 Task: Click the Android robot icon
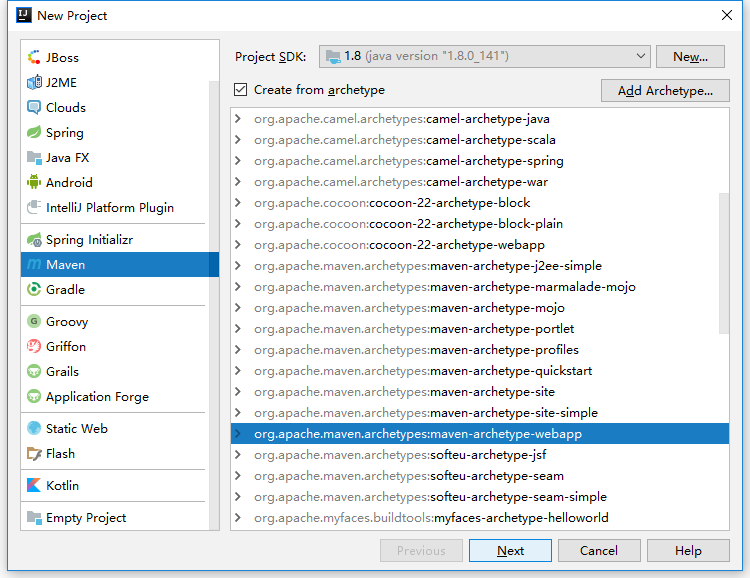pos(35,183)
